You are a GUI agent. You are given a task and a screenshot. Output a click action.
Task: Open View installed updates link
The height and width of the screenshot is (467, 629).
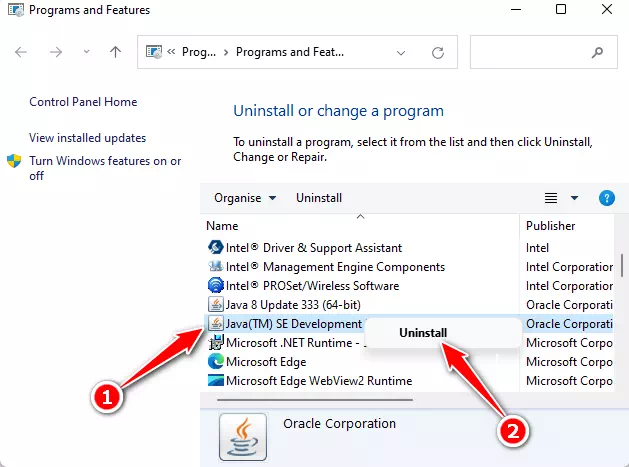click(87, 138)
